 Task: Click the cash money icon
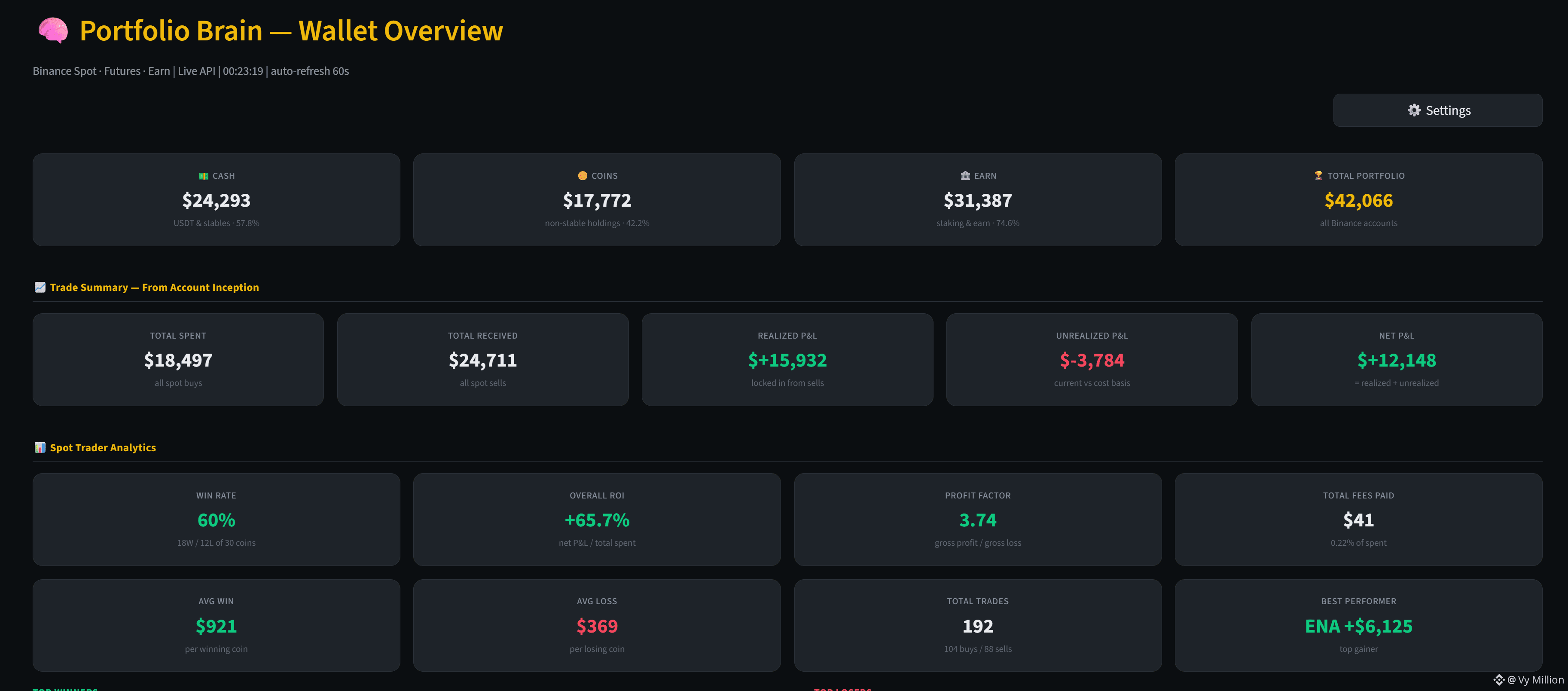point(203,176)
